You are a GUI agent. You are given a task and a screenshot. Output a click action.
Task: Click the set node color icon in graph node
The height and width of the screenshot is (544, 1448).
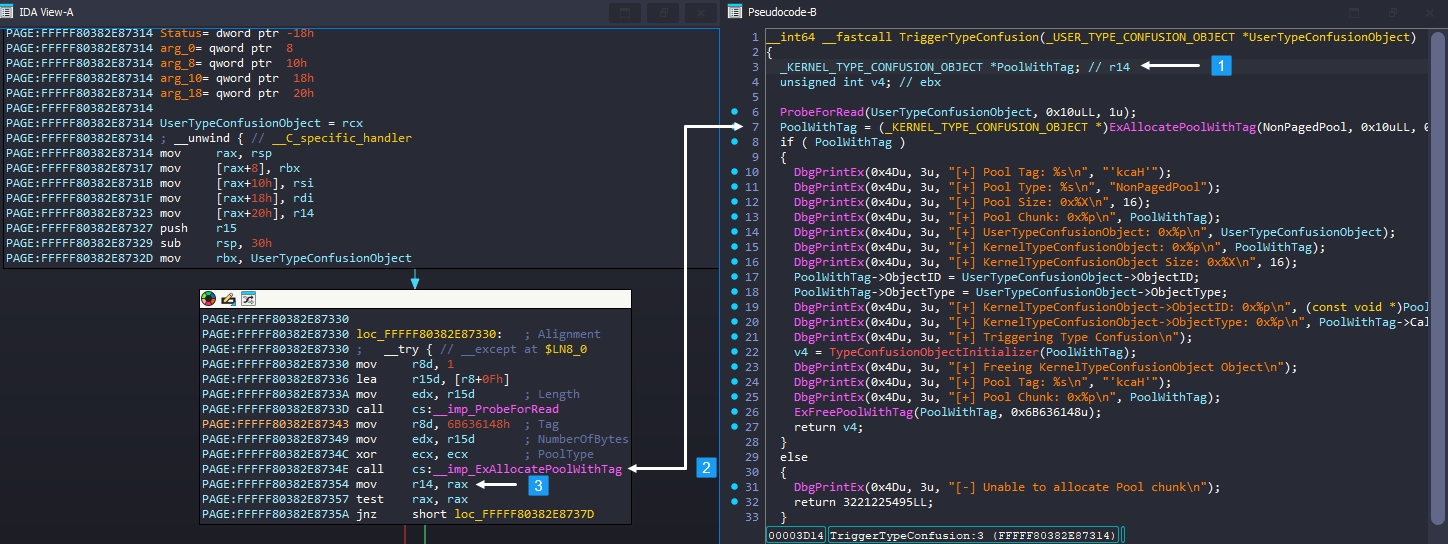[x=209, y=298]
